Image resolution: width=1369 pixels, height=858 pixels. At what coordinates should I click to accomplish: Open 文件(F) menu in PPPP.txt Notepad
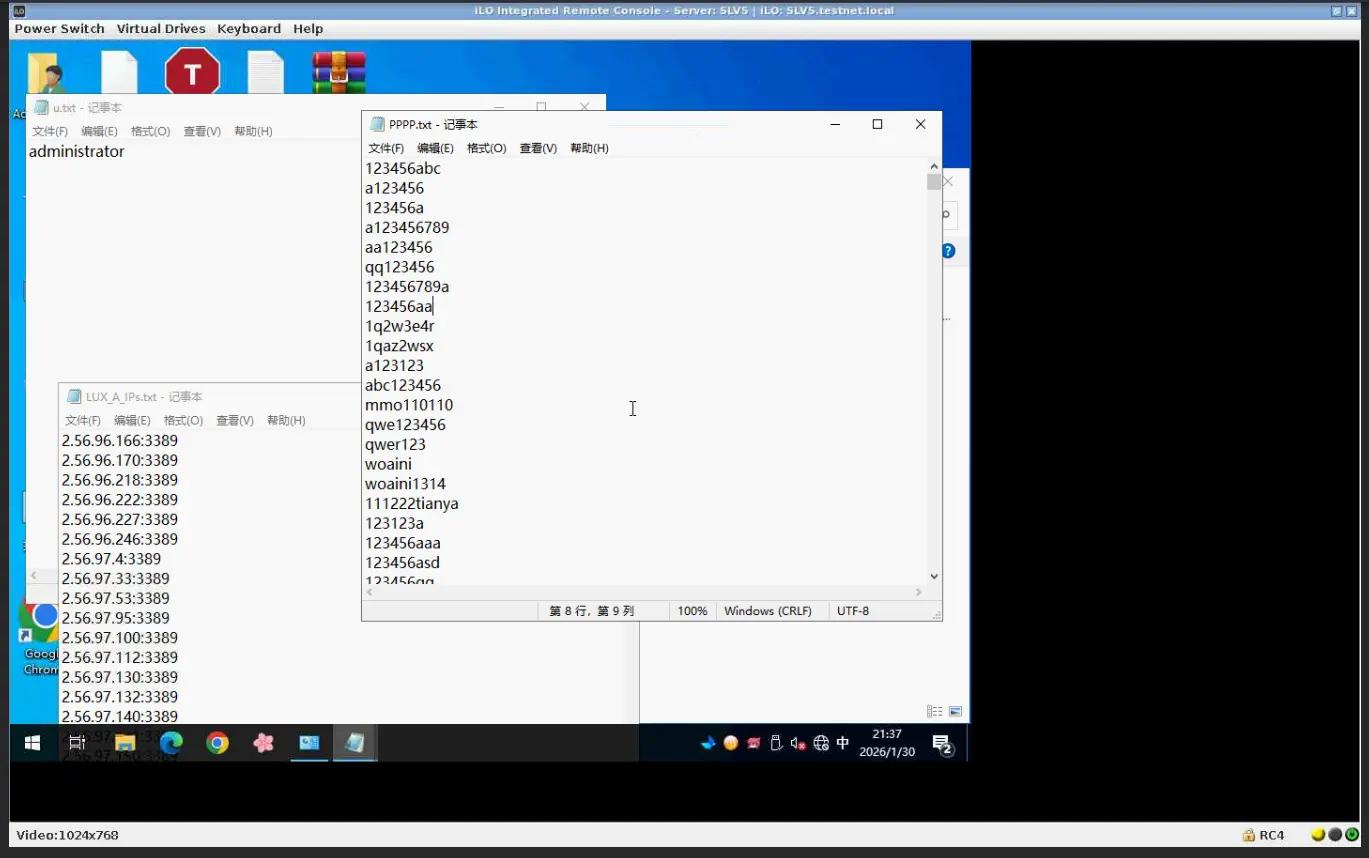click(x=386, y=148)
